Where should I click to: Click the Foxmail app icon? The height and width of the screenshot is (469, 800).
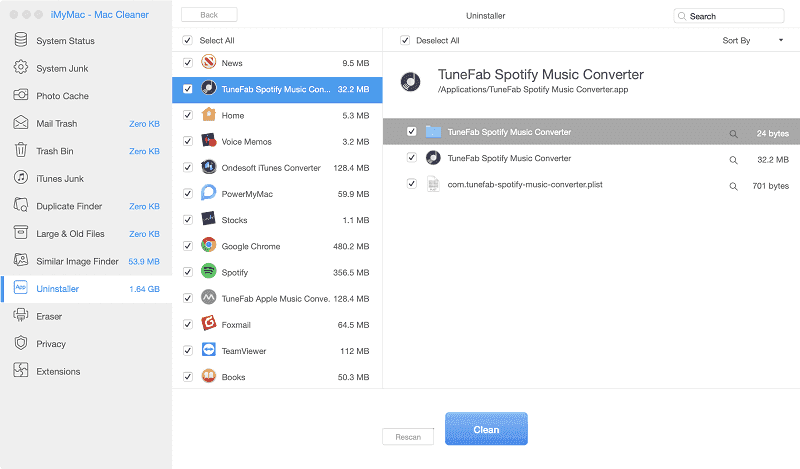(x=208, y=324)
